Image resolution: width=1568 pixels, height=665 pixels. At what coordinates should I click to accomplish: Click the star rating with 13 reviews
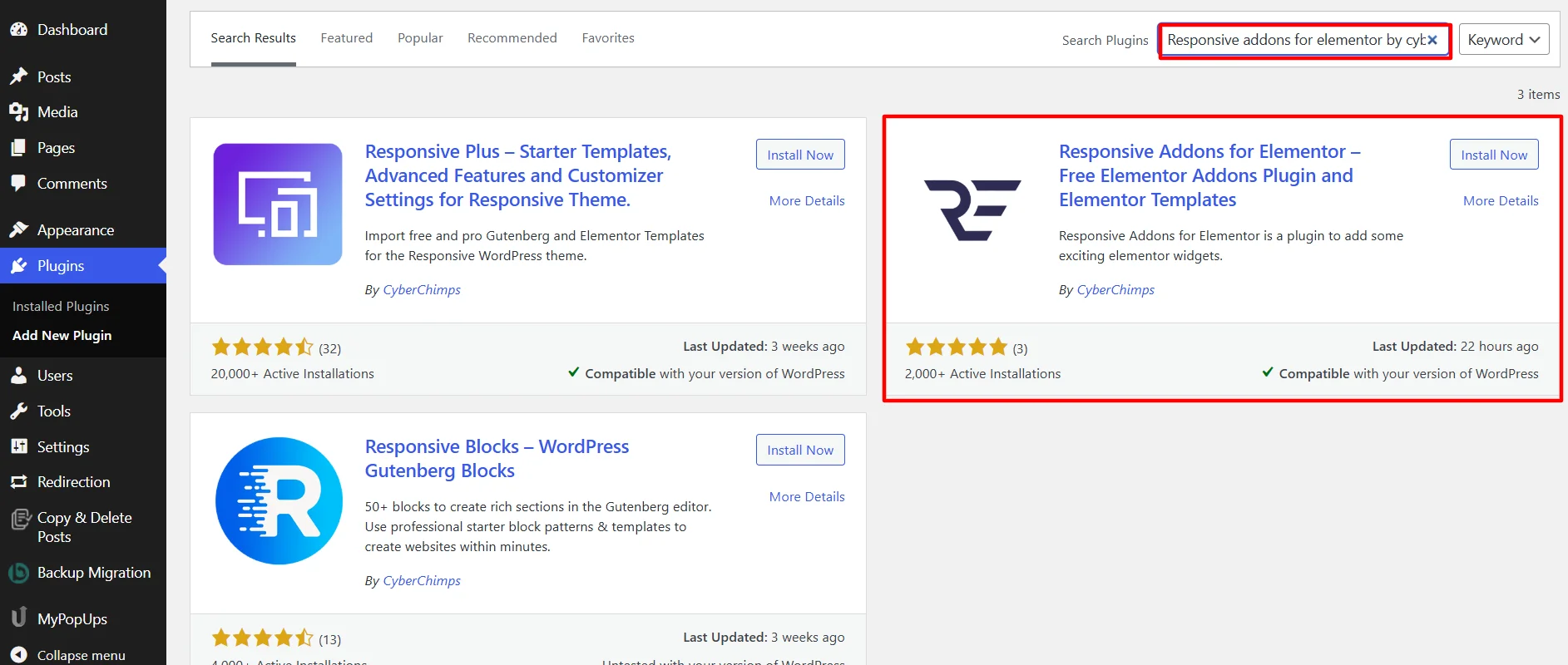pos(262,638)
